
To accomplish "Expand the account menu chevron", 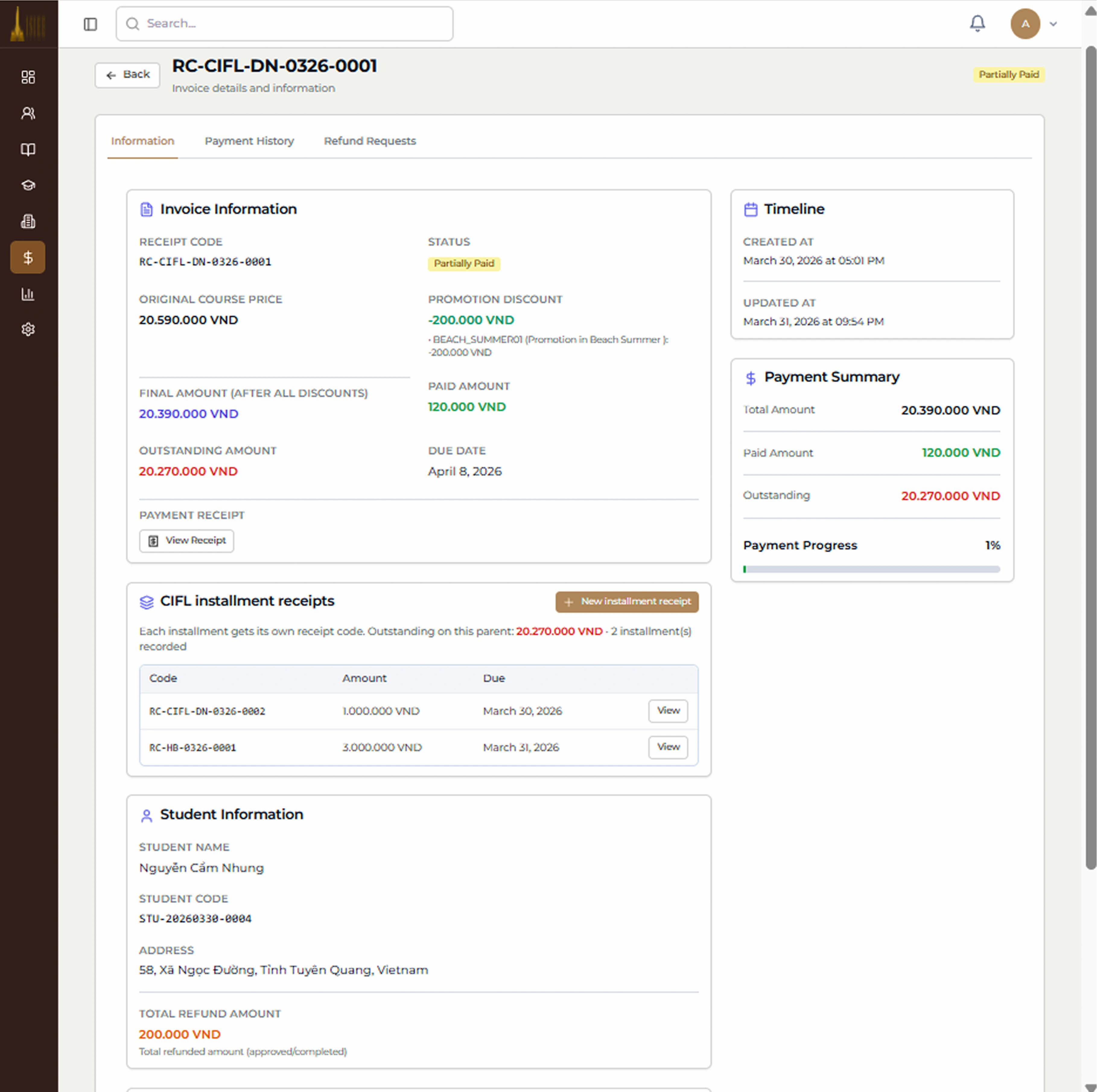I will click(x=1053, y=24).
